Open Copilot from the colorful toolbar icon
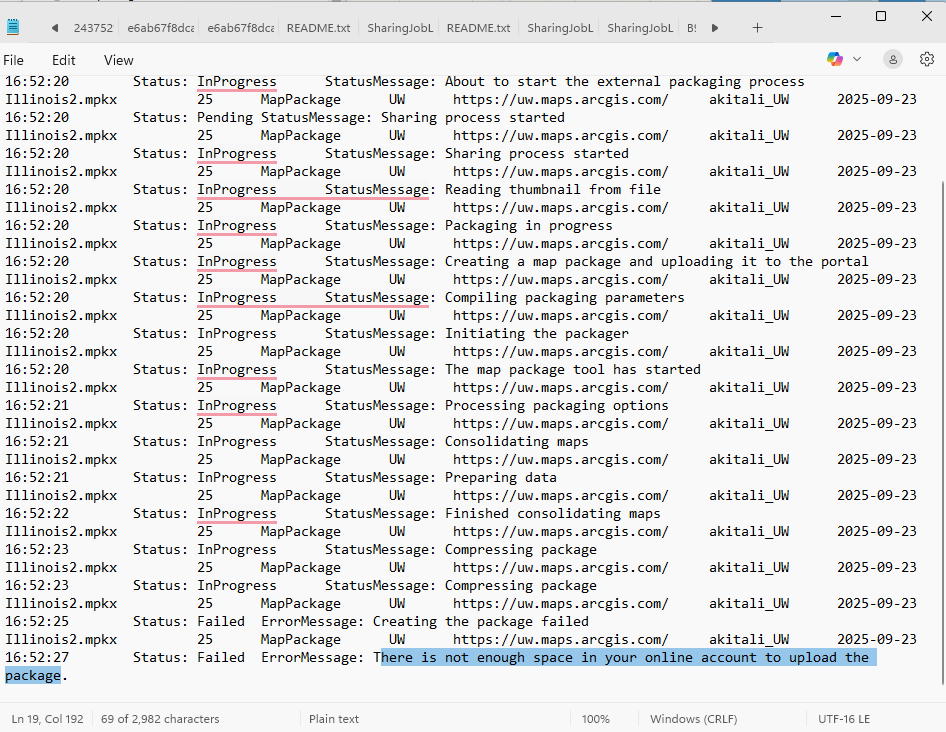The width and height of the screenshot is (946, 732). tap(835, 60)
